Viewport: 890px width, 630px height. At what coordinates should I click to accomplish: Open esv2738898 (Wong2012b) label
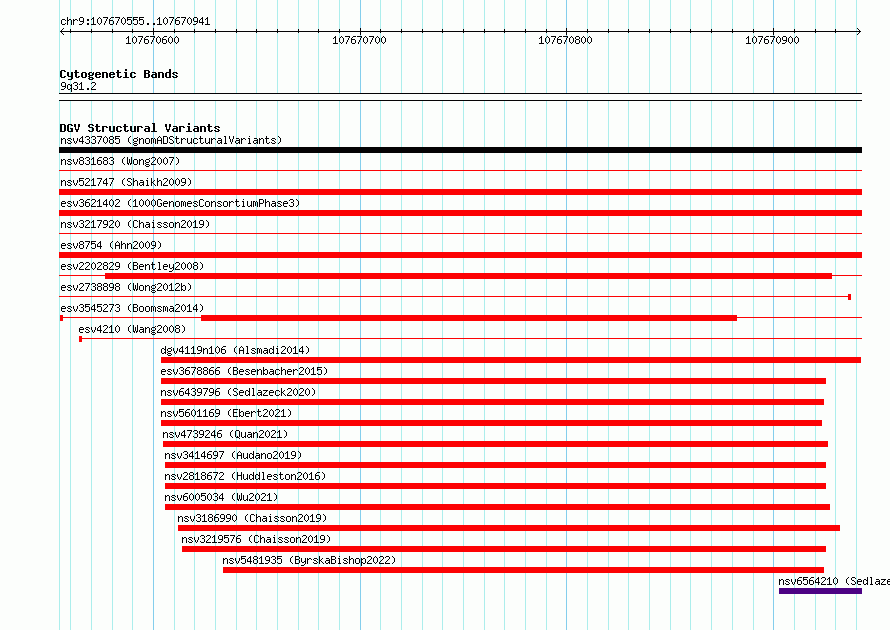126,287
